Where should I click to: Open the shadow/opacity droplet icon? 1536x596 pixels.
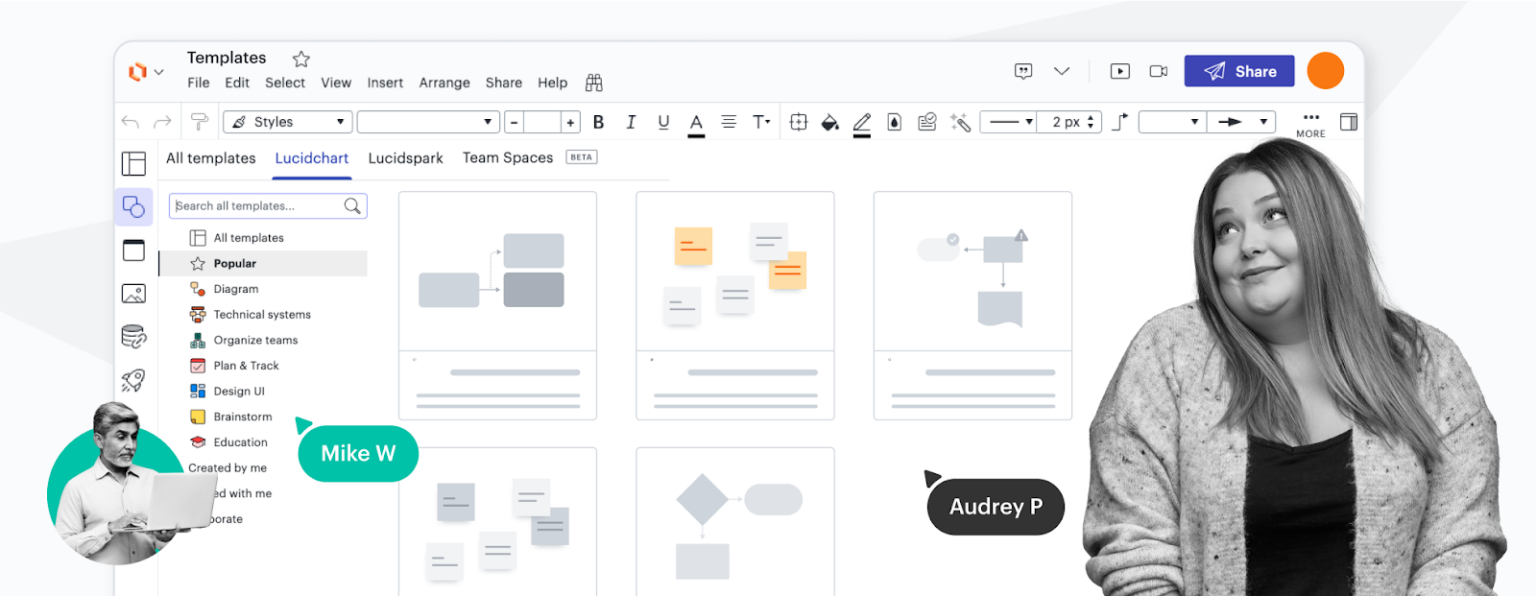coord(893,122)
